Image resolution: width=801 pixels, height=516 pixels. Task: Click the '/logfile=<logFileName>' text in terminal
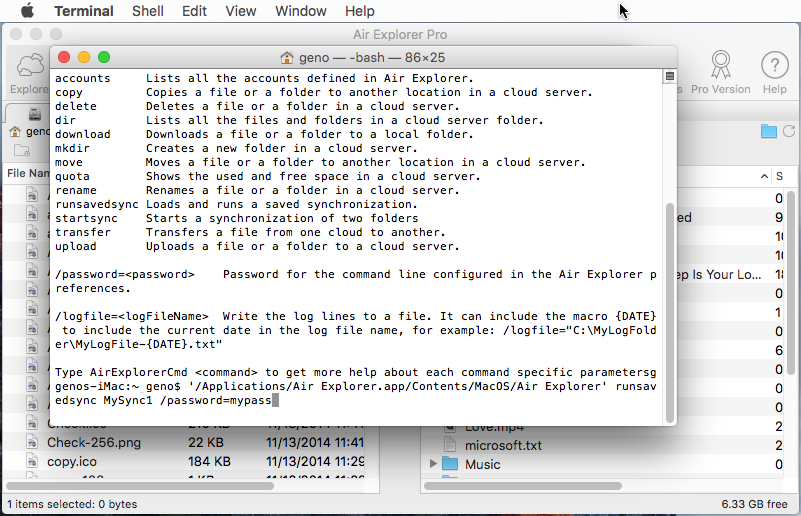tap(132, 316)
